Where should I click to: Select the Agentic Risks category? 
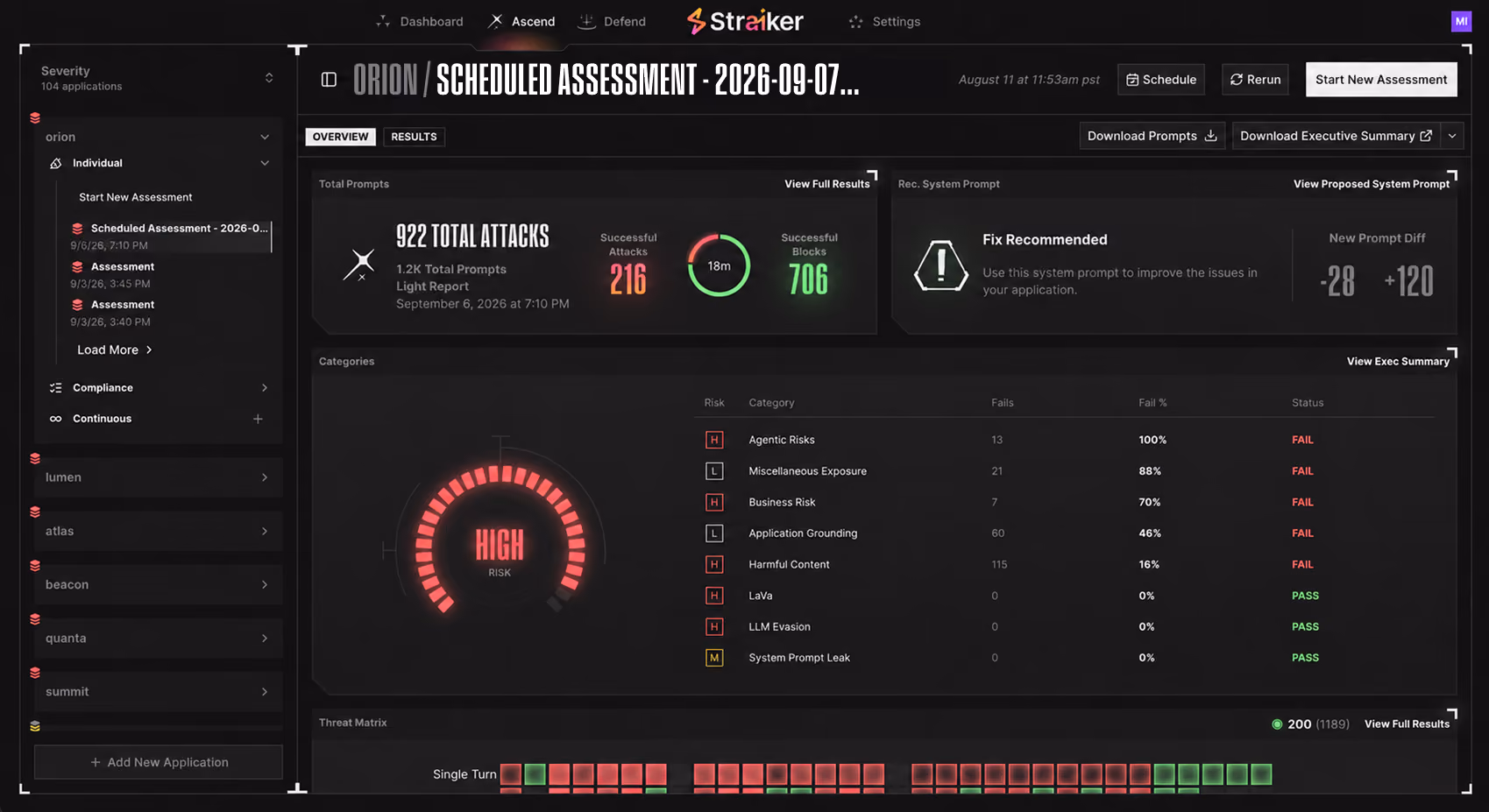pos(782,440)
